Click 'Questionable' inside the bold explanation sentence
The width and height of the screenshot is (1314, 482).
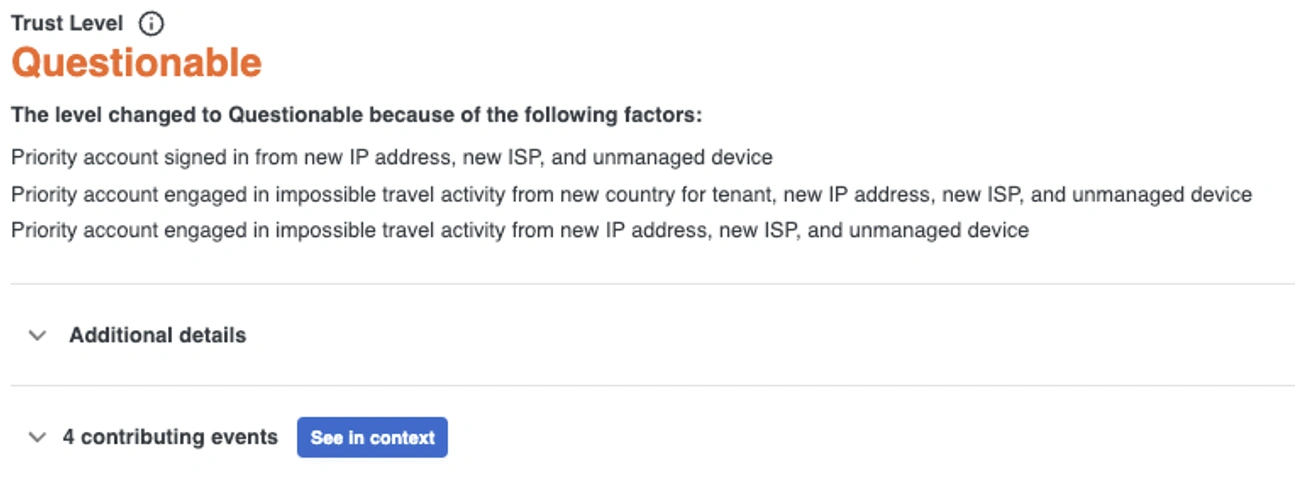tap(295, 115)
